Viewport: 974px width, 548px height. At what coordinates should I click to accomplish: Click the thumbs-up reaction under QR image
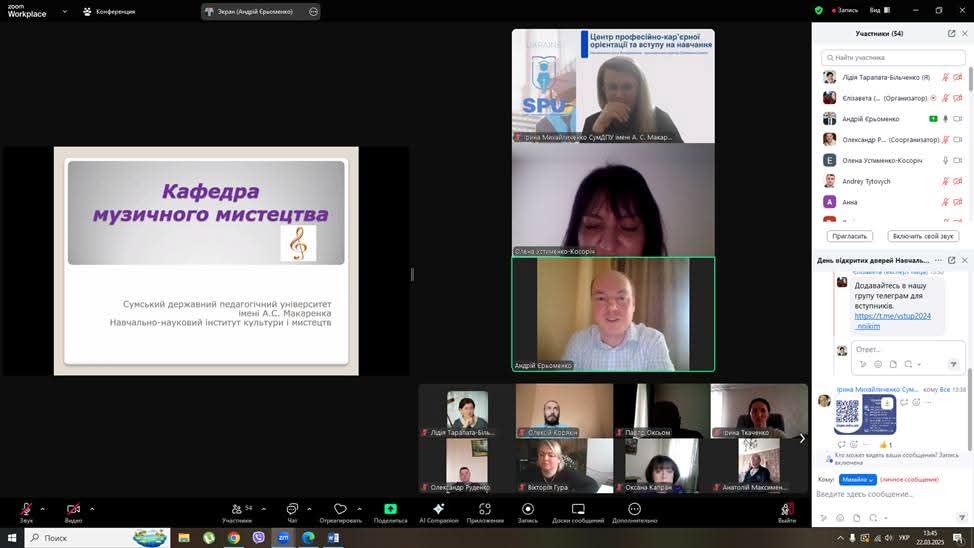(886, 445)
